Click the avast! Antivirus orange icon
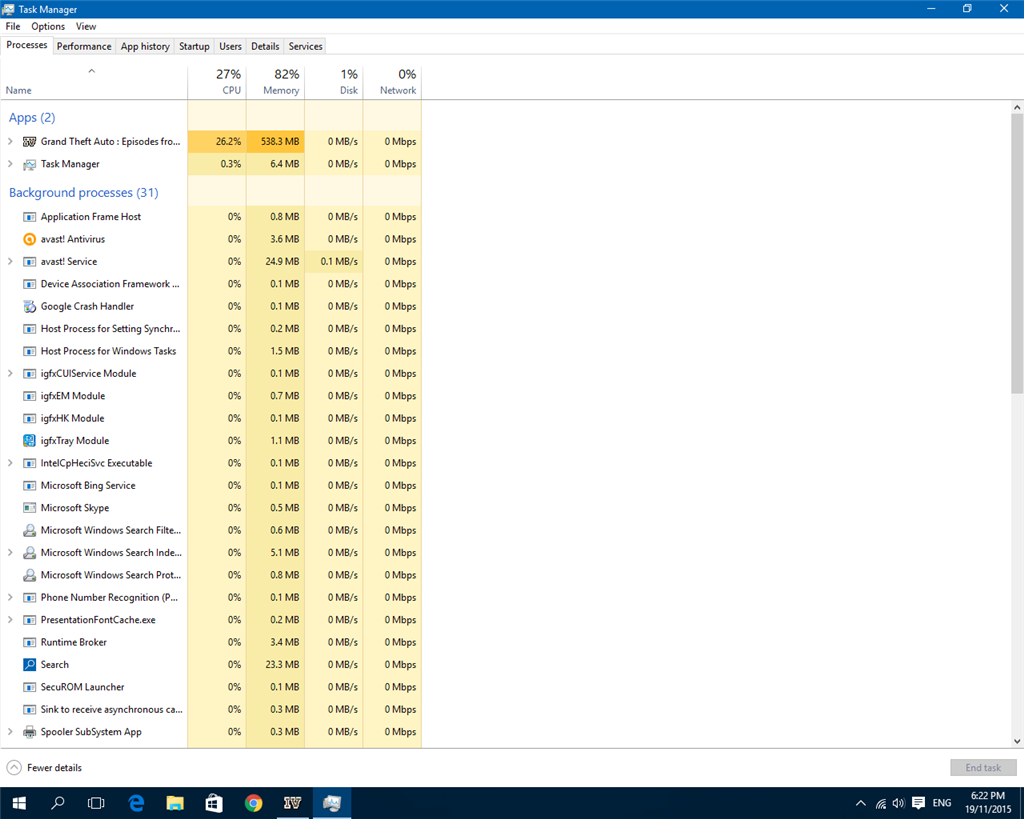Image resolution: width=1024 pixels, height=819 pixels. coord(30,239)
